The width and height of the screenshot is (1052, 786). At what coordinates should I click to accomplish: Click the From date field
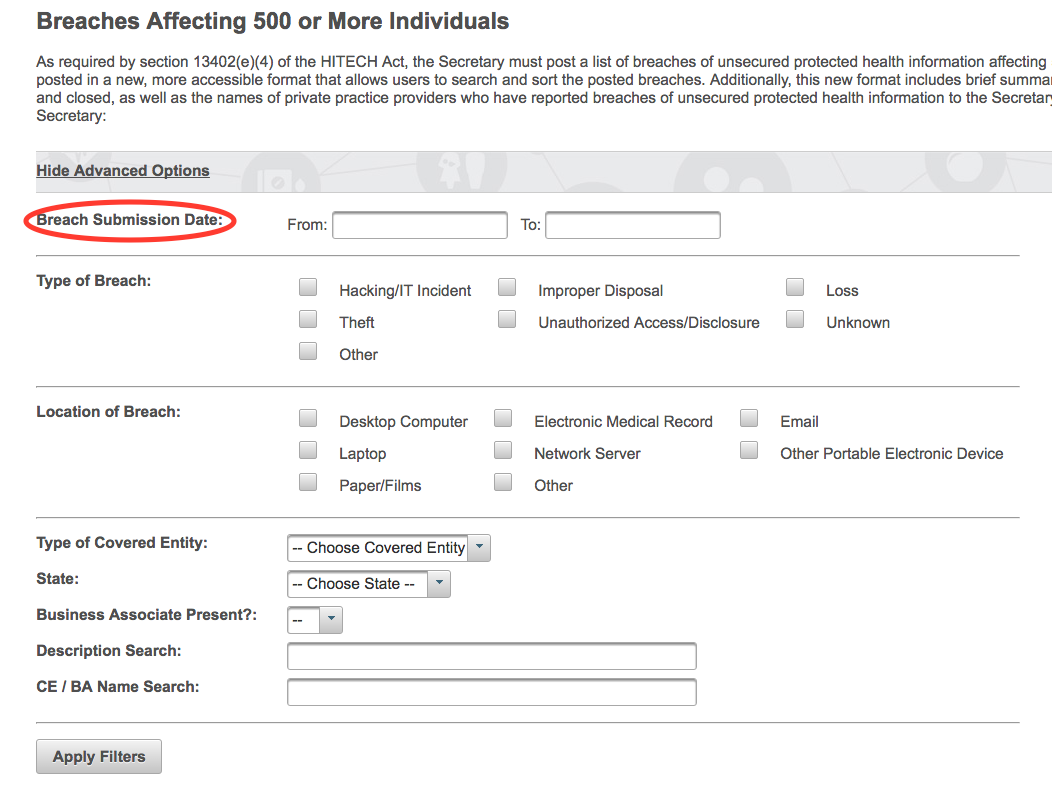[419, 224]
